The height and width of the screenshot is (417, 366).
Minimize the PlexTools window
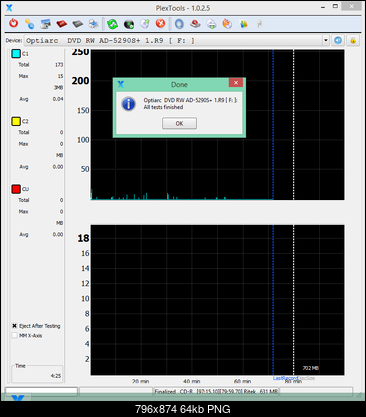(323, 7)
